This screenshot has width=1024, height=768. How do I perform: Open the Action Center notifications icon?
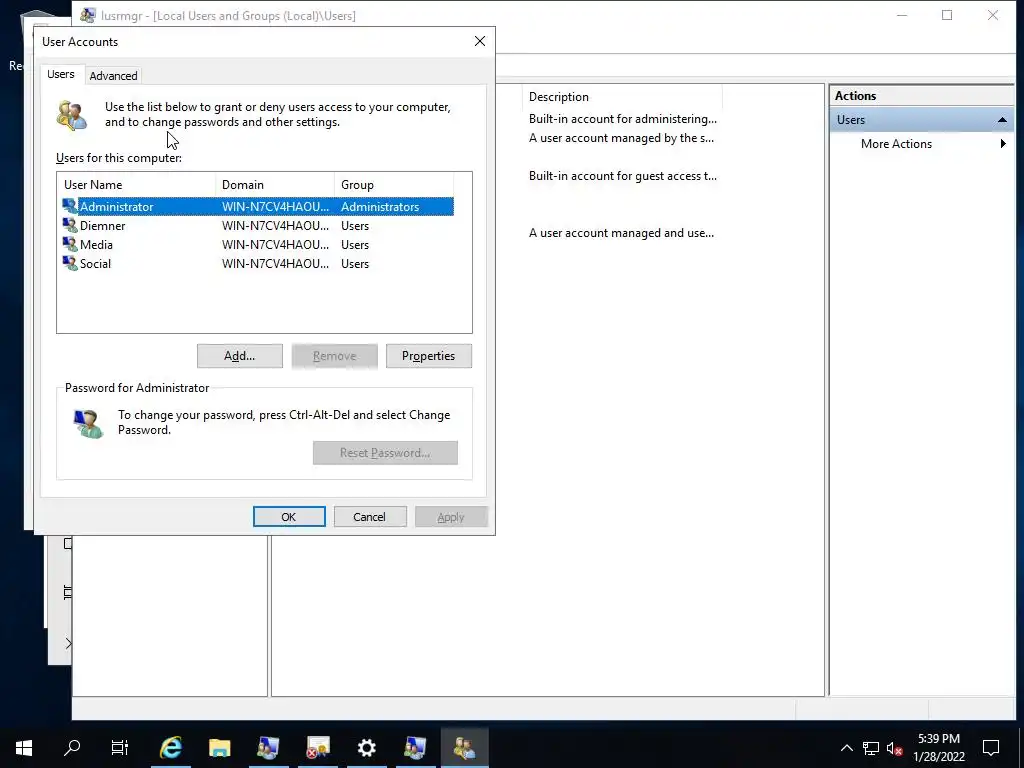click(x=991, y=747)
